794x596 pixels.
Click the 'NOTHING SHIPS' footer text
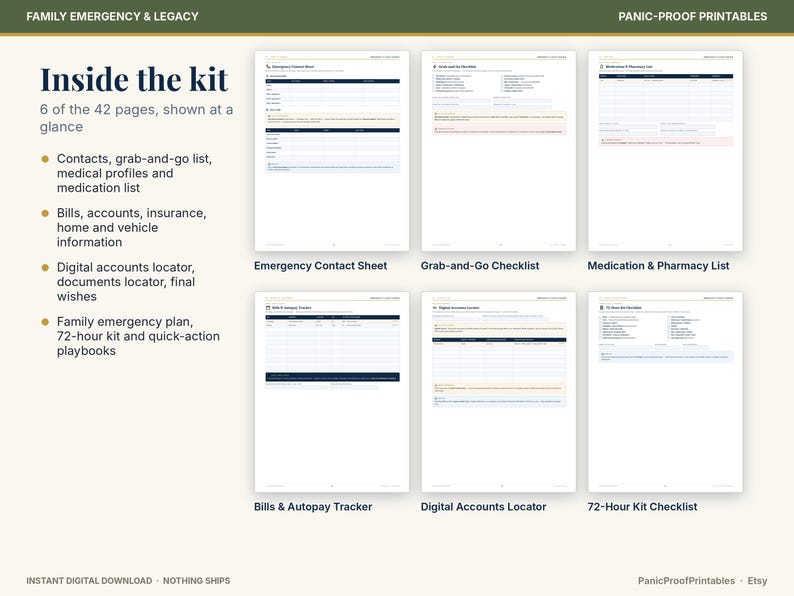tap(196, 581)
